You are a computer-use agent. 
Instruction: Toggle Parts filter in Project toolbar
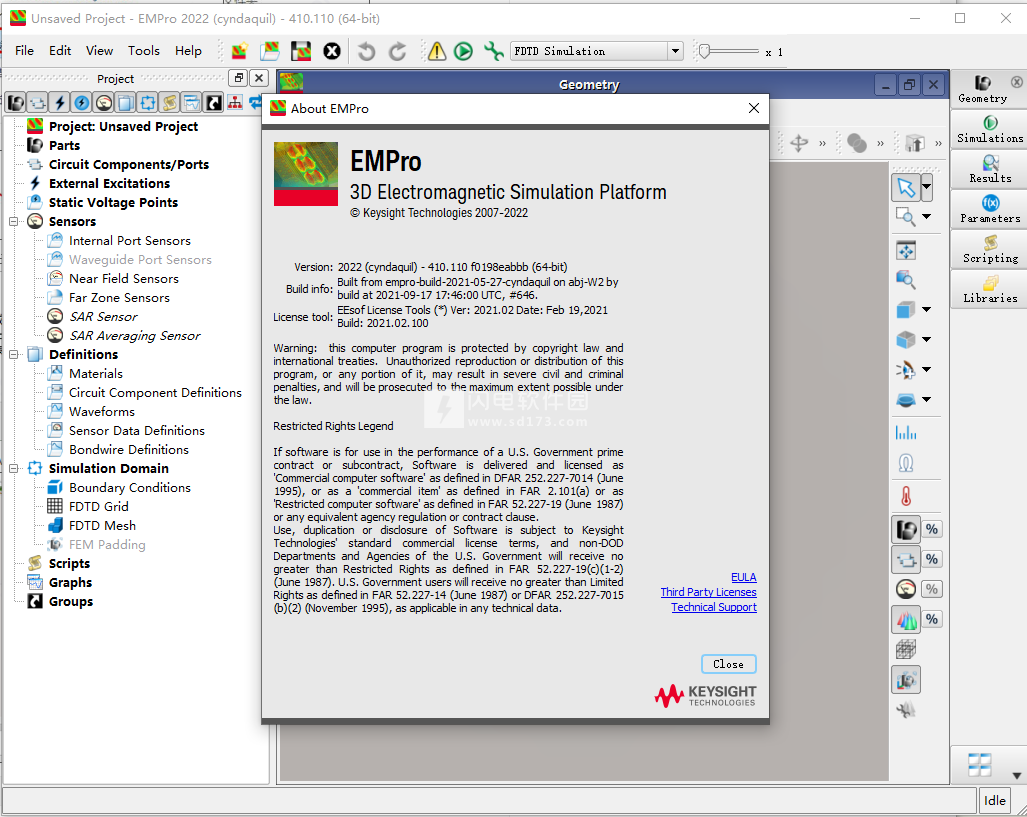(x=16, y=102)
